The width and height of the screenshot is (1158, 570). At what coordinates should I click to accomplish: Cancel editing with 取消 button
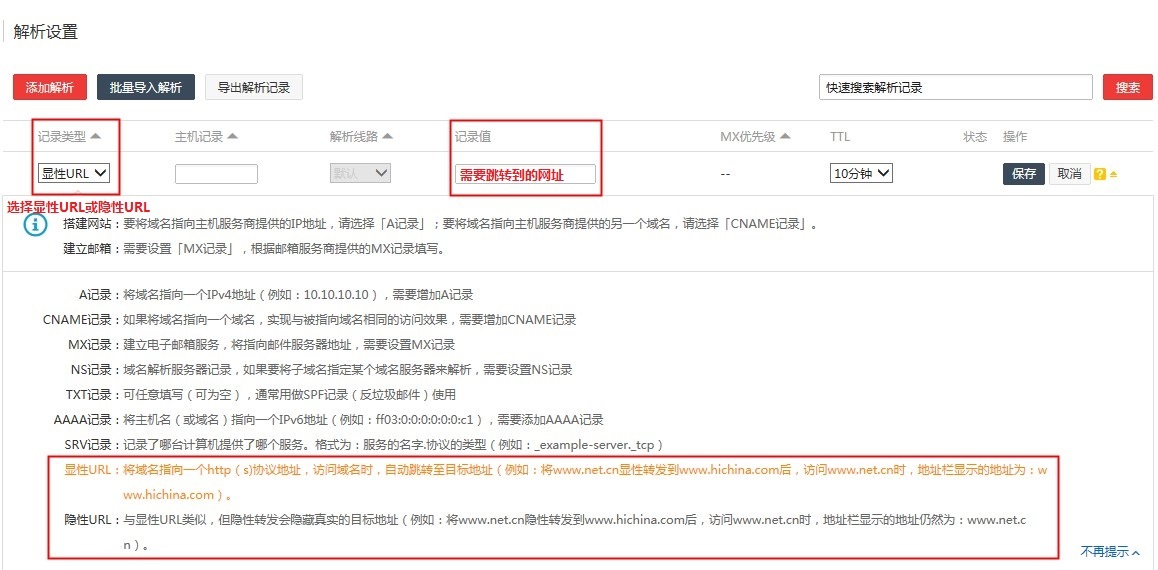click(1069, 173)
